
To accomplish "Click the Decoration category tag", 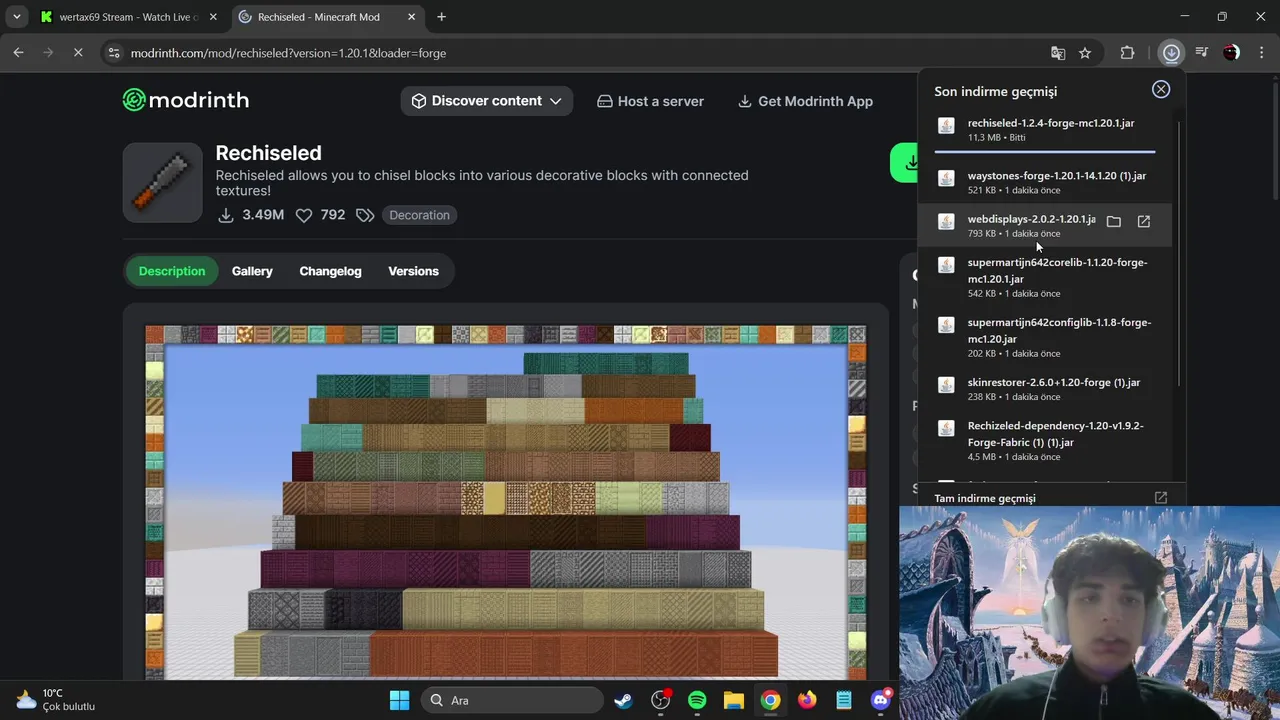I will click(x=419, y=215).
